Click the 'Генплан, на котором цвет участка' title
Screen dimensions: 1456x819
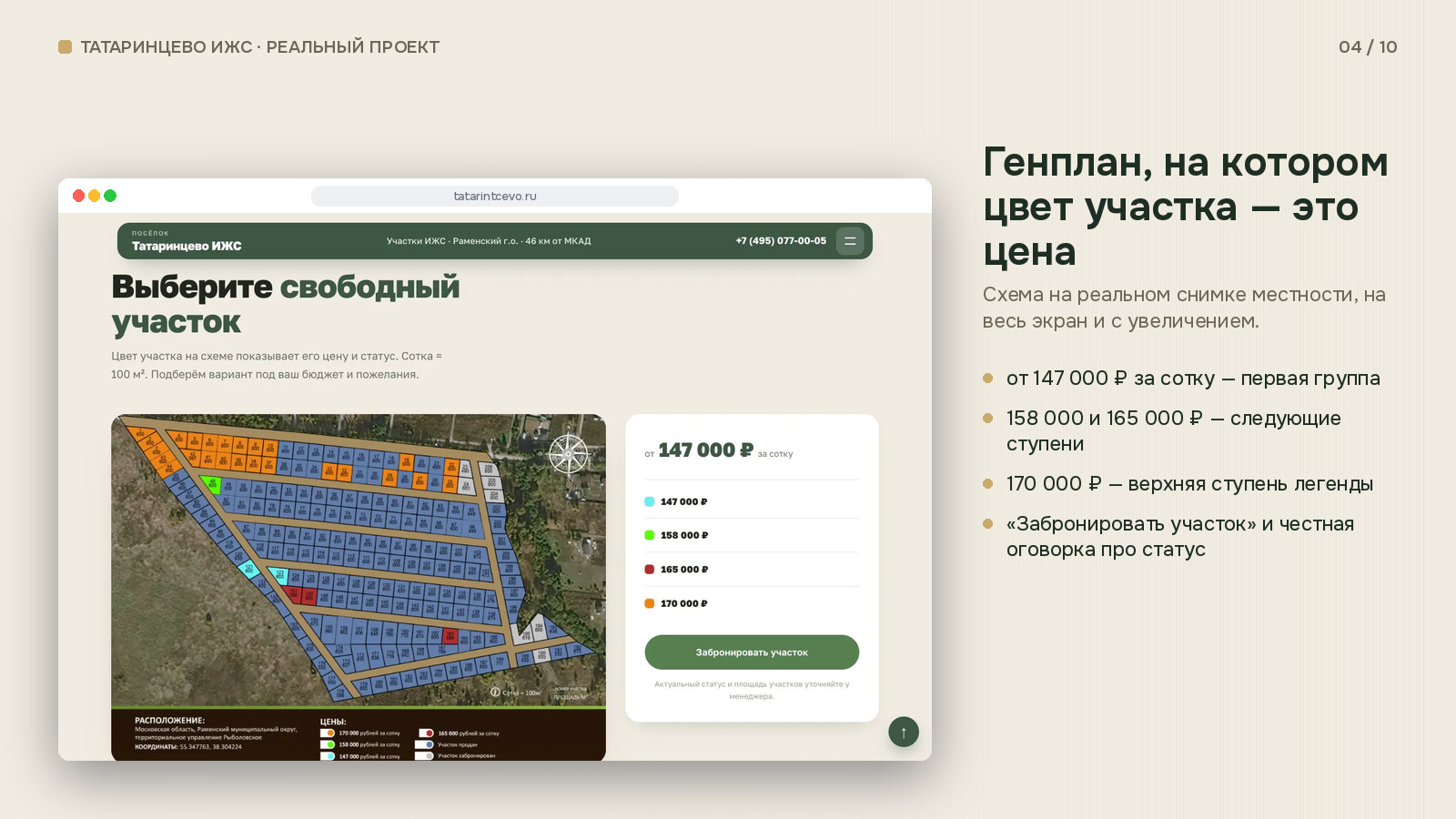(1186, 207)
